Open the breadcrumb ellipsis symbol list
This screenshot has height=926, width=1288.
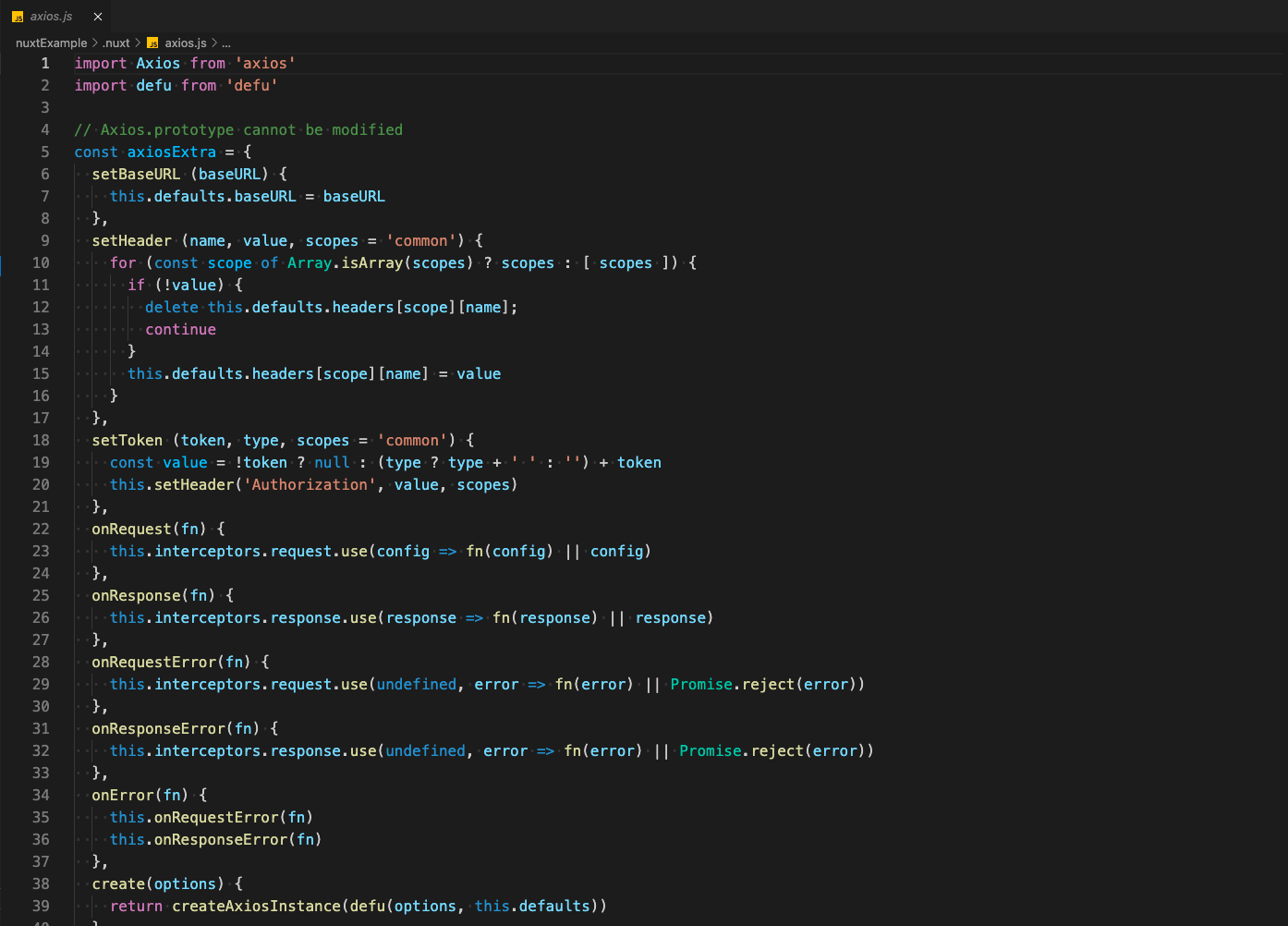point(226,43)
